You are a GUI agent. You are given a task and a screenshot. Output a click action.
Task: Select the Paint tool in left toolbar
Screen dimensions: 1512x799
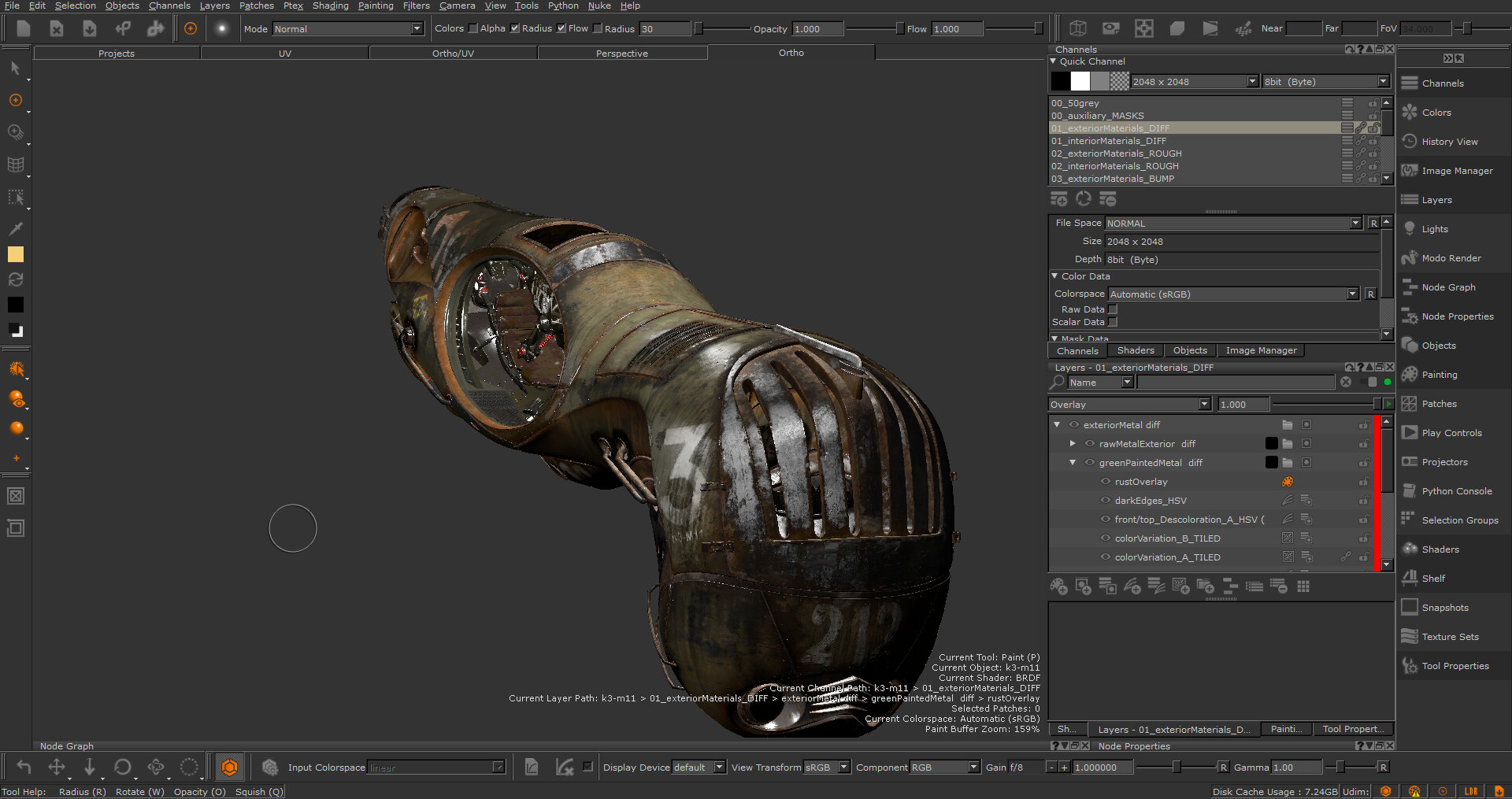tap(15, 100)
